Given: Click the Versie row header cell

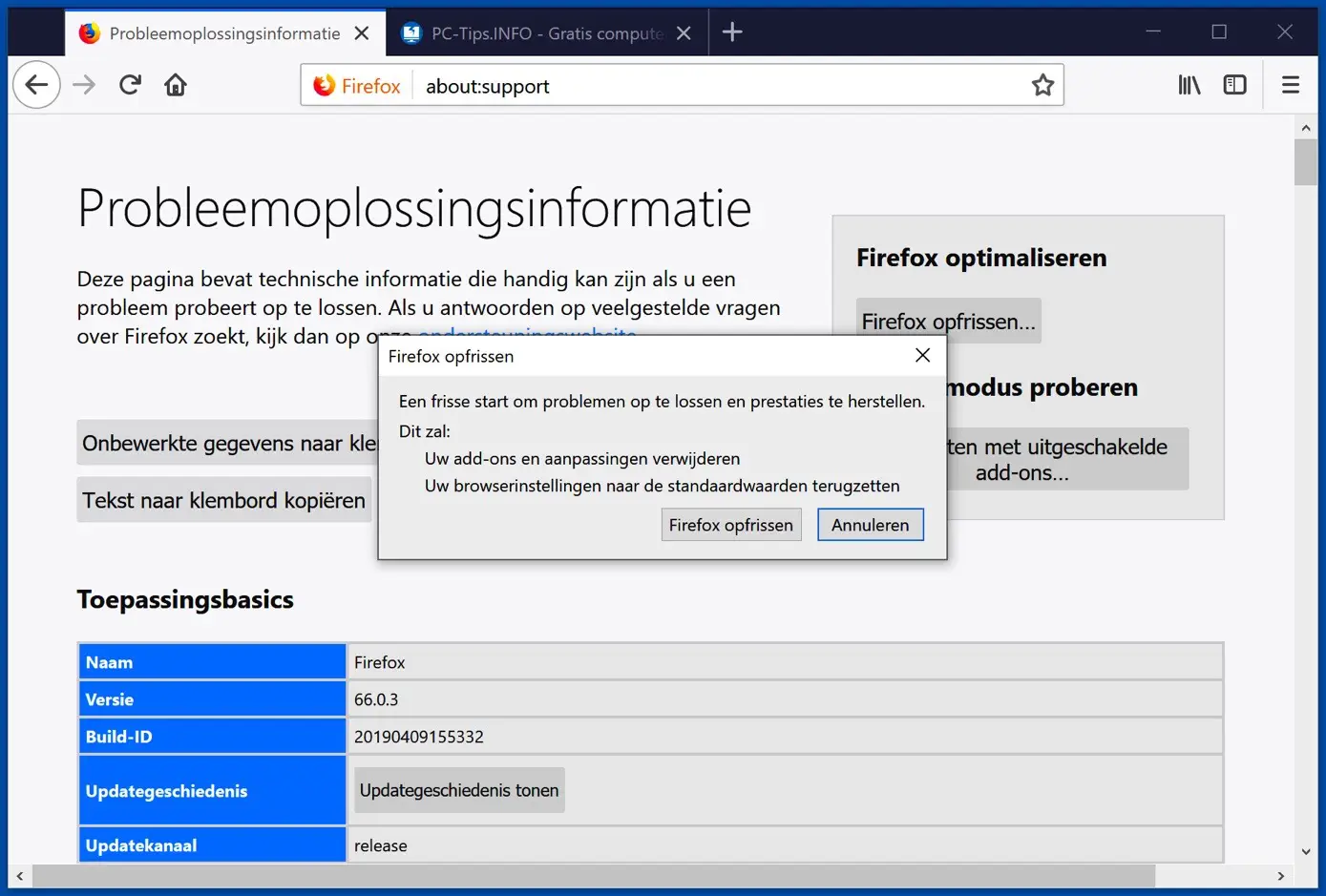Looking at the screenshot, I should click(212, 699).
